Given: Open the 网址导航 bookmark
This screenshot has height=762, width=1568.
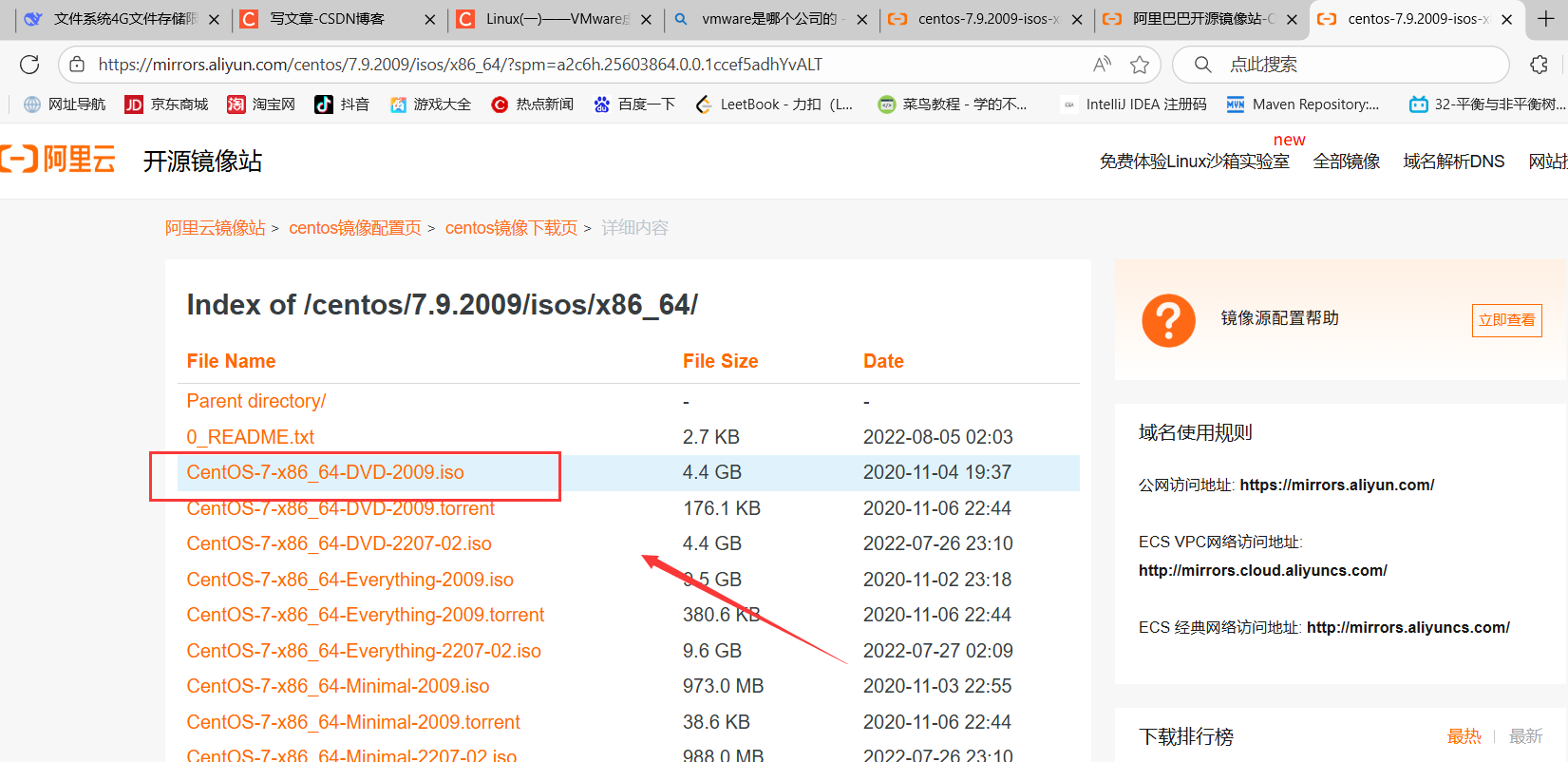Looking at the screenshot, I should pyautogui.click(x=65, y=105).
